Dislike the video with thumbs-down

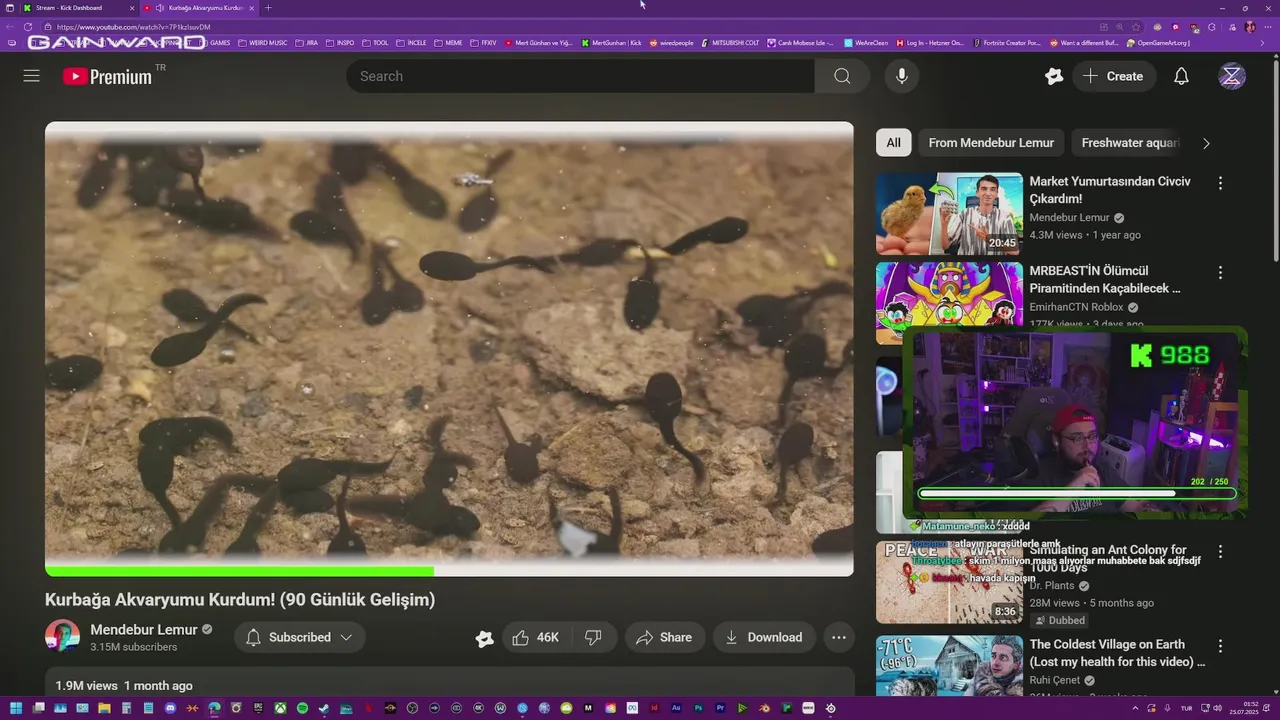tap(593, 637)
